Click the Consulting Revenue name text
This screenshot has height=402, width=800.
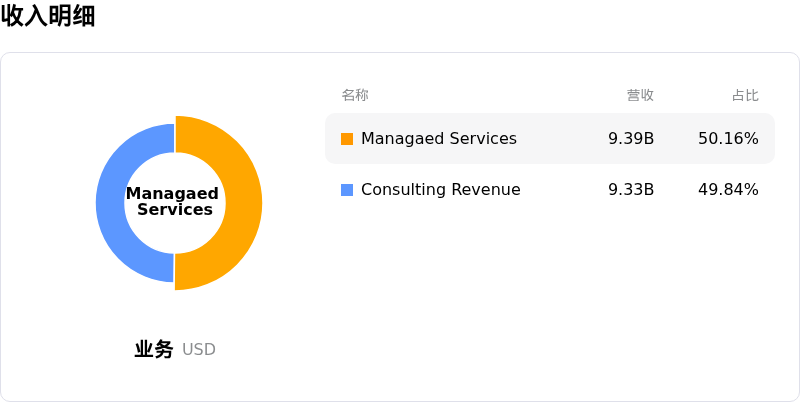coord(441,190)
